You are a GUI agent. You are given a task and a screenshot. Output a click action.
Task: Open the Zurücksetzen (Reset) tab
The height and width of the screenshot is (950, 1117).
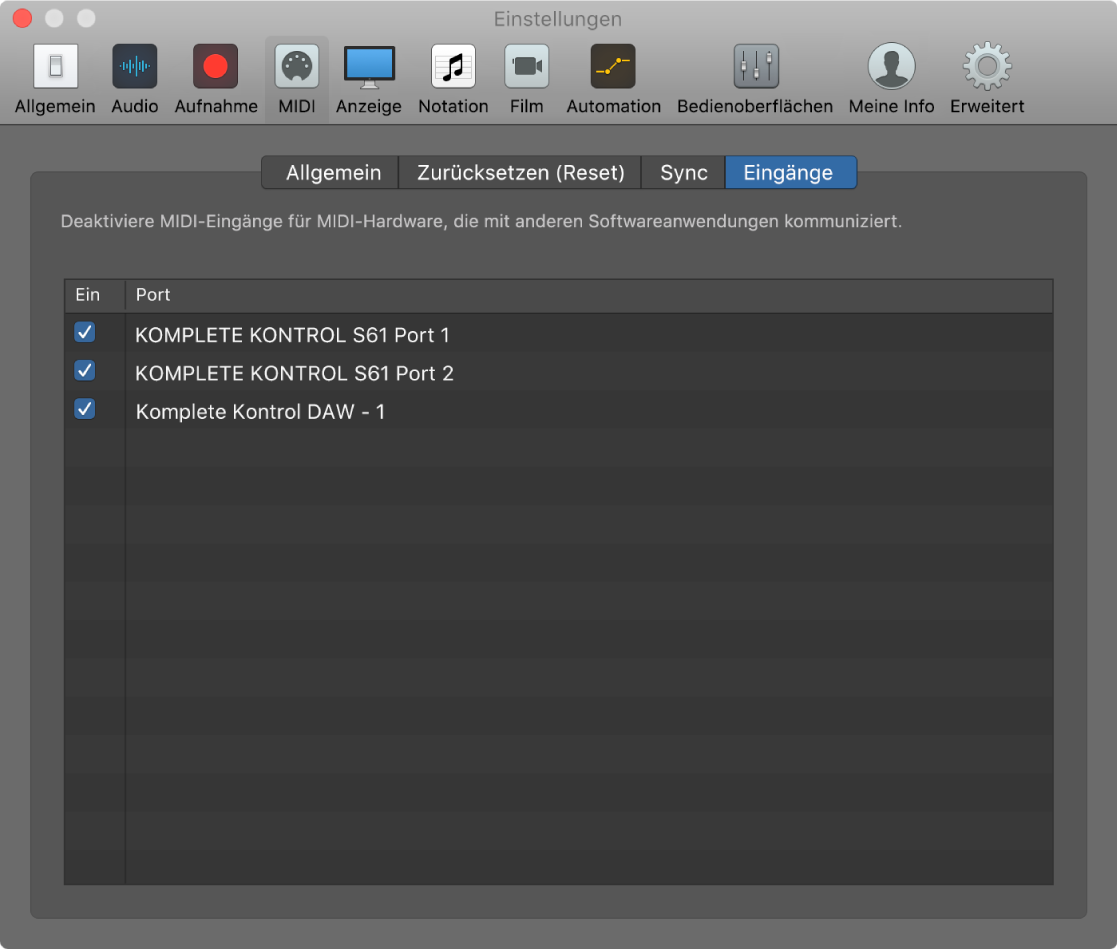click(x=520, y=173)
